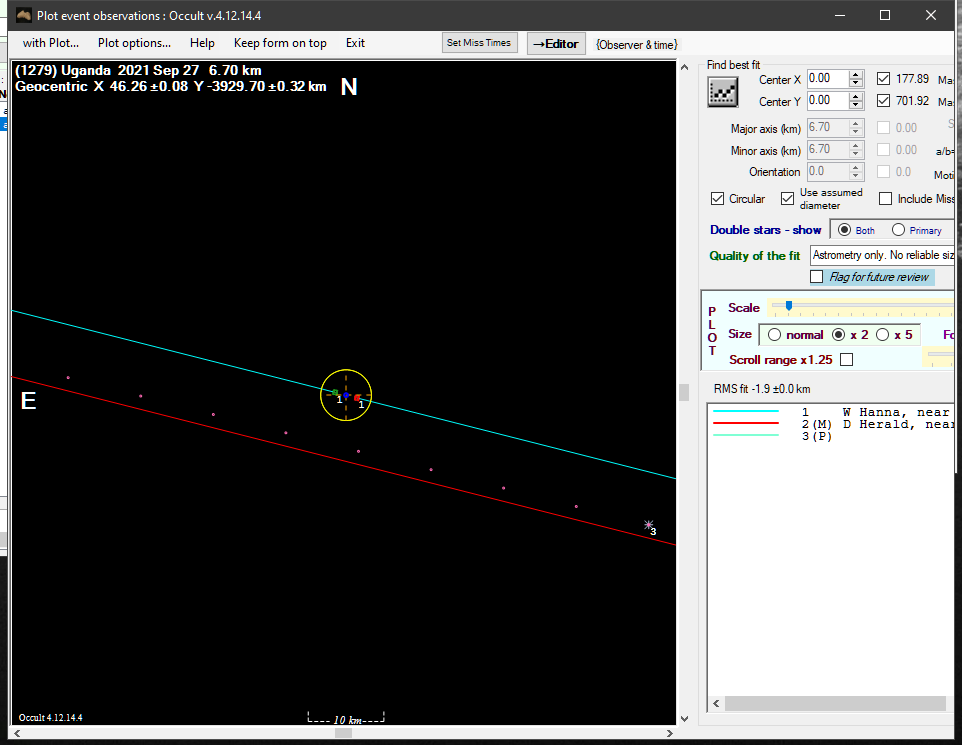Image resolution: width=962 pixels, height=747 pixels.
Task: Open the 'Plot options...' menu
Action: (x=134, y=43)
